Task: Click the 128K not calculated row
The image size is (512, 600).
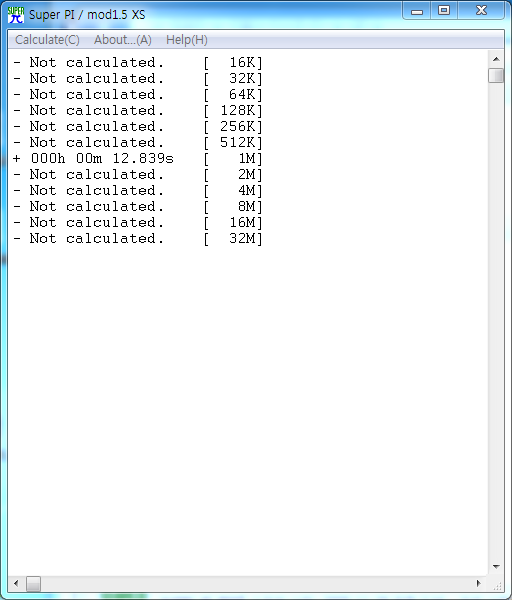Action: tap(138, 111)
